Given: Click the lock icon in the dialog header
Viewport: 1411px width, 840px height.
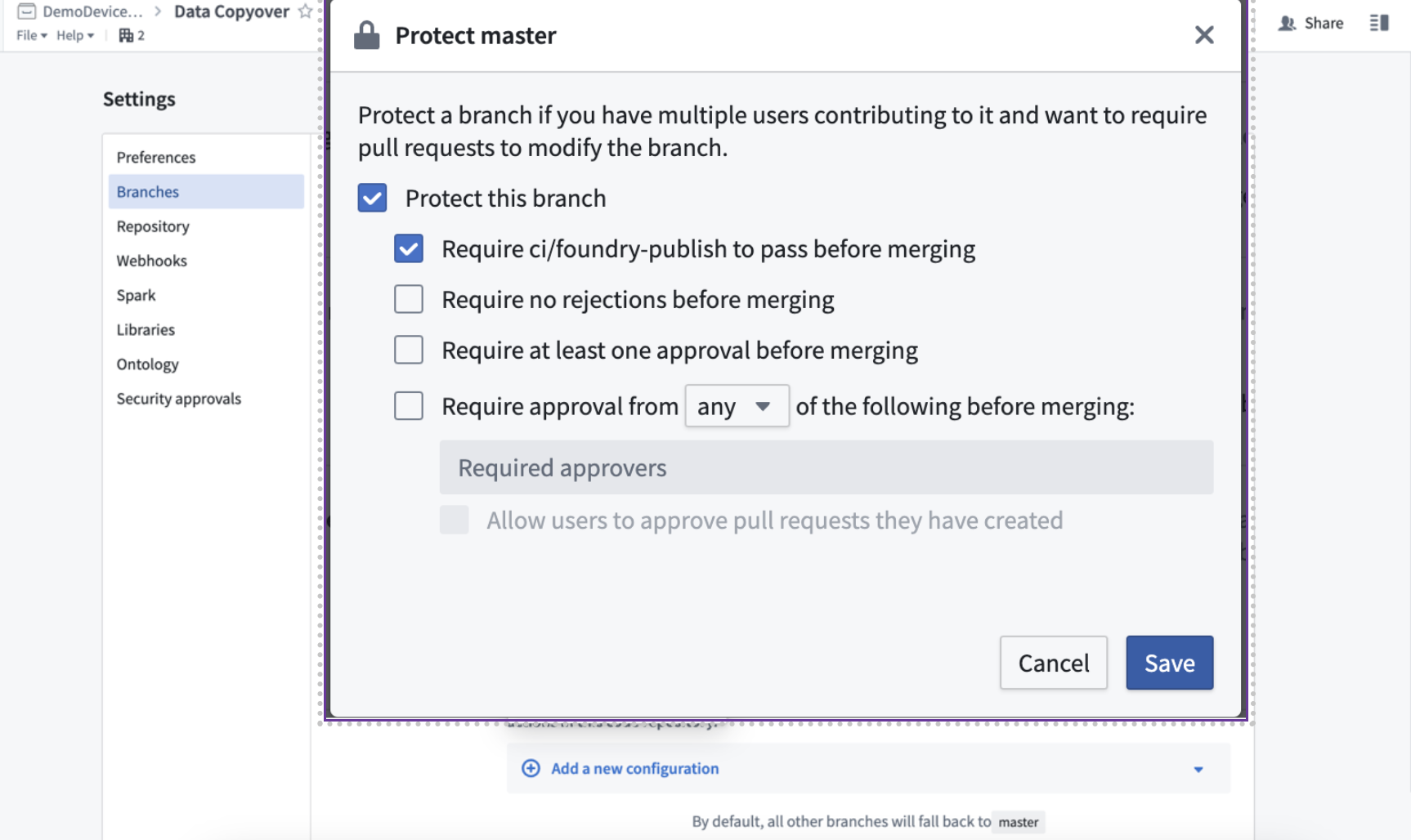Looking at the screenshot, I should click(x=366, y=35).
